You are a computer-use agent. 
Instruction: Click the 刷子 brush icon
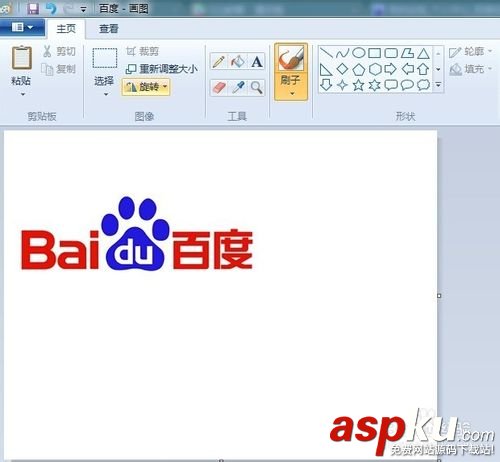pyautogui.click(x=291, y=58)
